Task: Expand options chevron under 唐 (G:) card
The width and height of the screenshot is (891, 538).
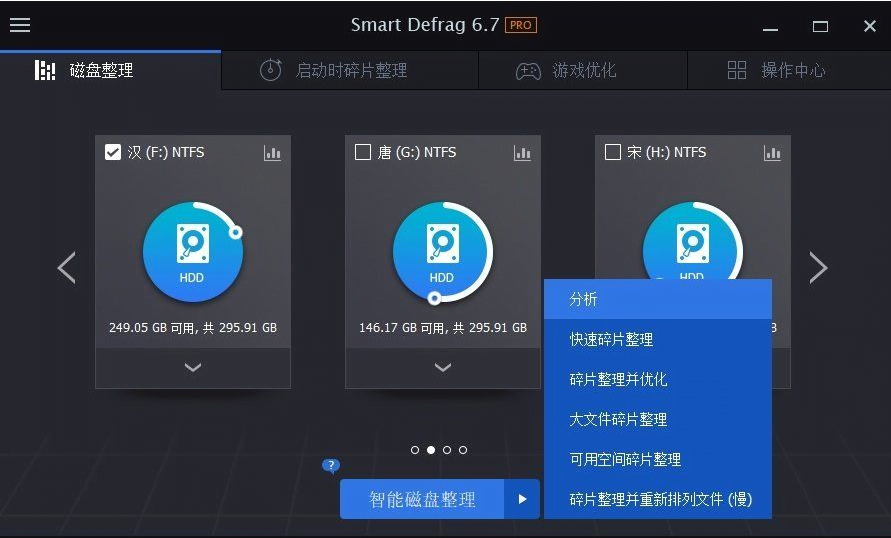Action: [x=443, y=368]
